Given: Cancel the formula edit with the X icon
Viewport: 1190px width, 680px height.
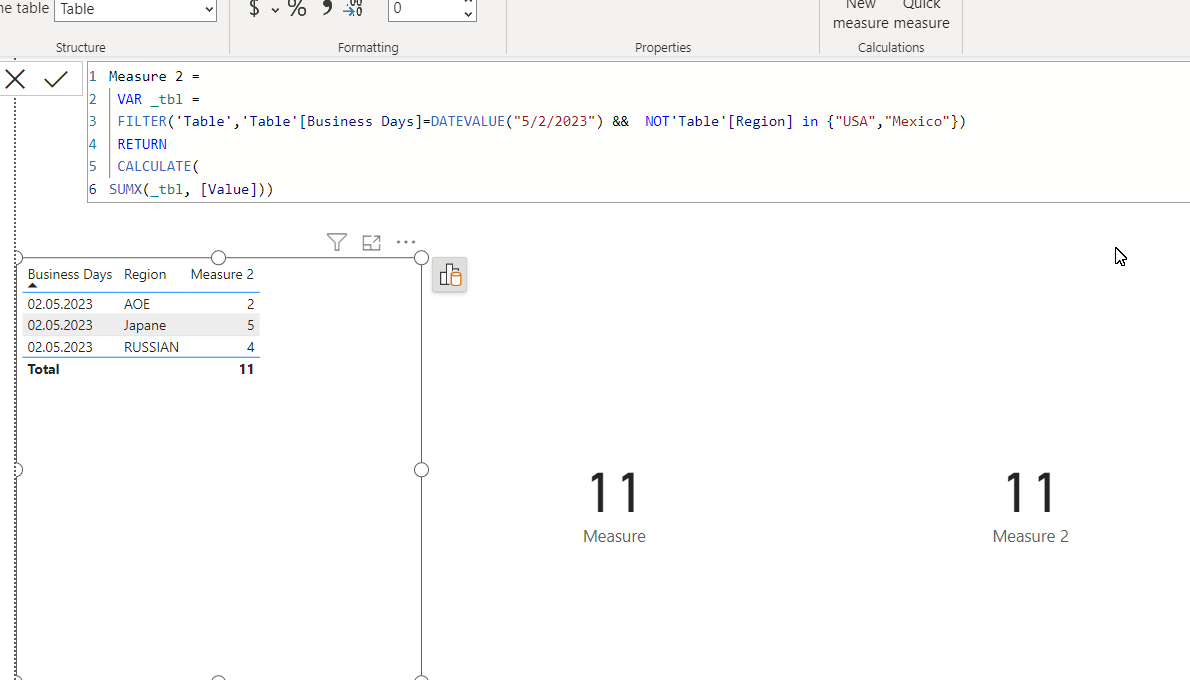Looking at the screenshot, I should 15,79.
